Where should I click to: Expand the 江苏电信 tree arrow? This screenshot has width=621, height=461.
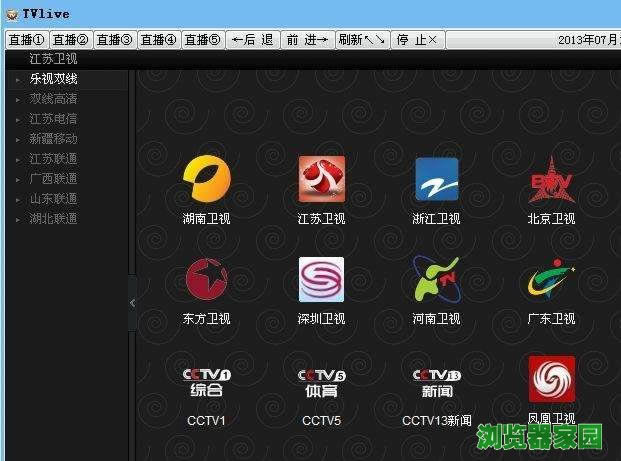point(18,120)
